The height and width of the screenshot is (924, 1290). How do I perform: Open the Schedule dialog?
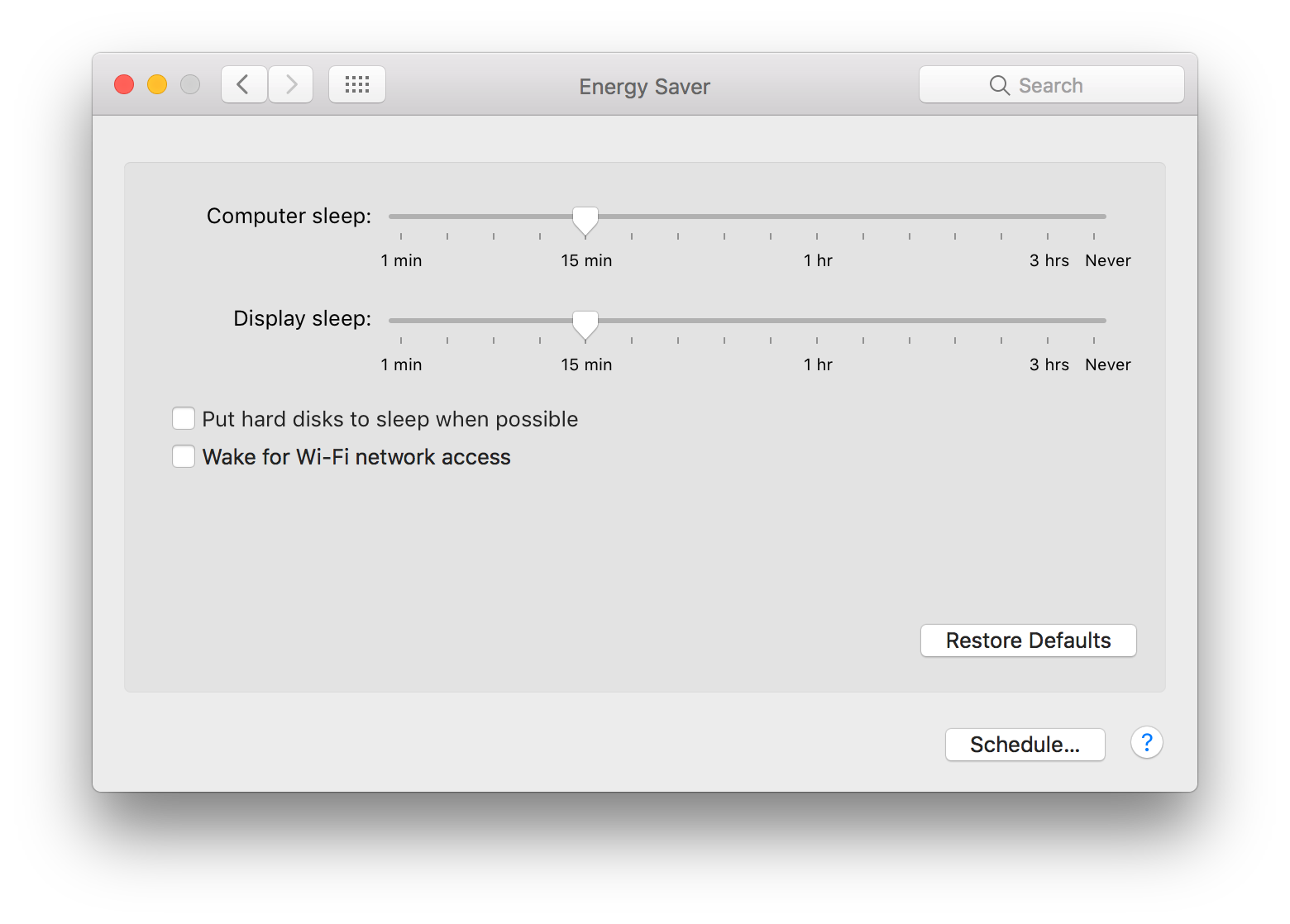point(1025,744)
